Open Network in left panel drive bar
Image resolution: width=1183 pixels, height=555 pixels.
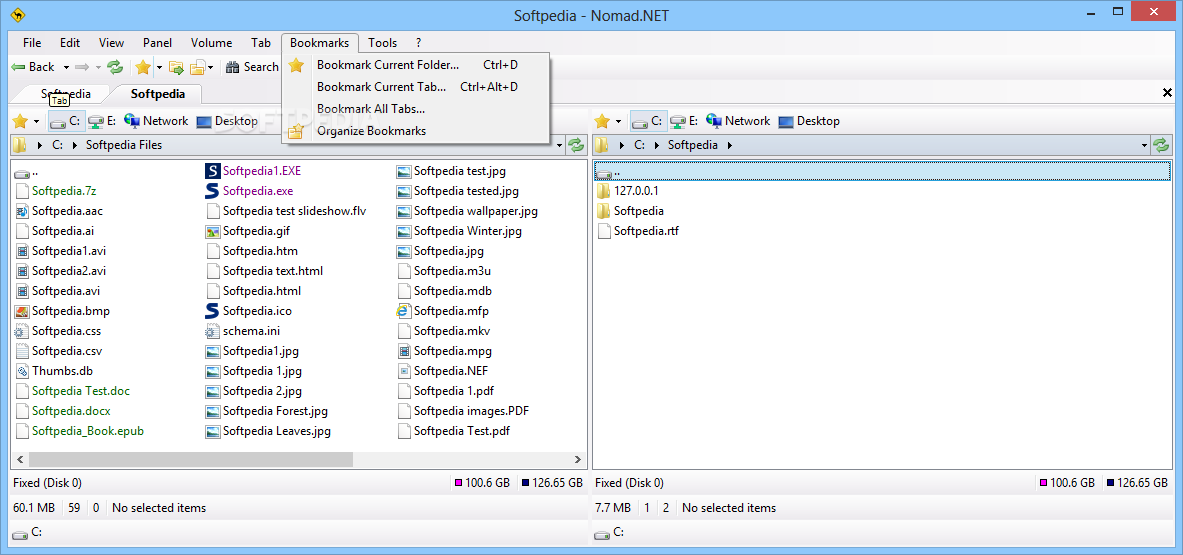click(x=155, y=121)
